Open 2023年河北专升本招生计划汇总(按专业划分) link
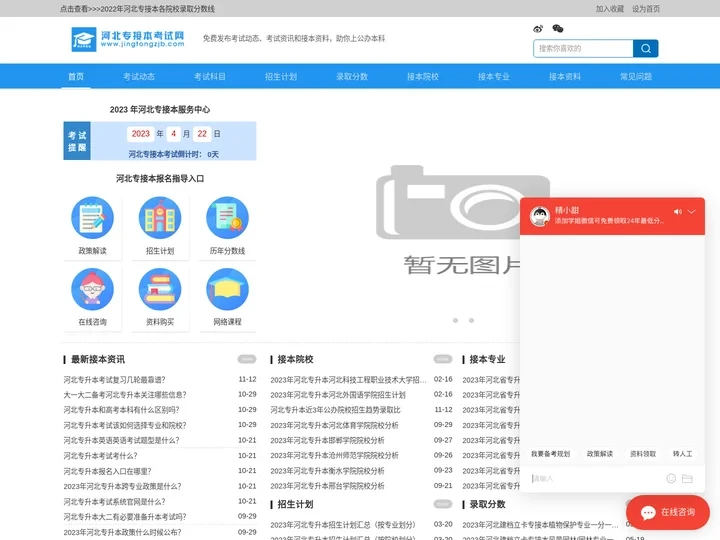The image size is (720, 540). (x=343, y=524)
